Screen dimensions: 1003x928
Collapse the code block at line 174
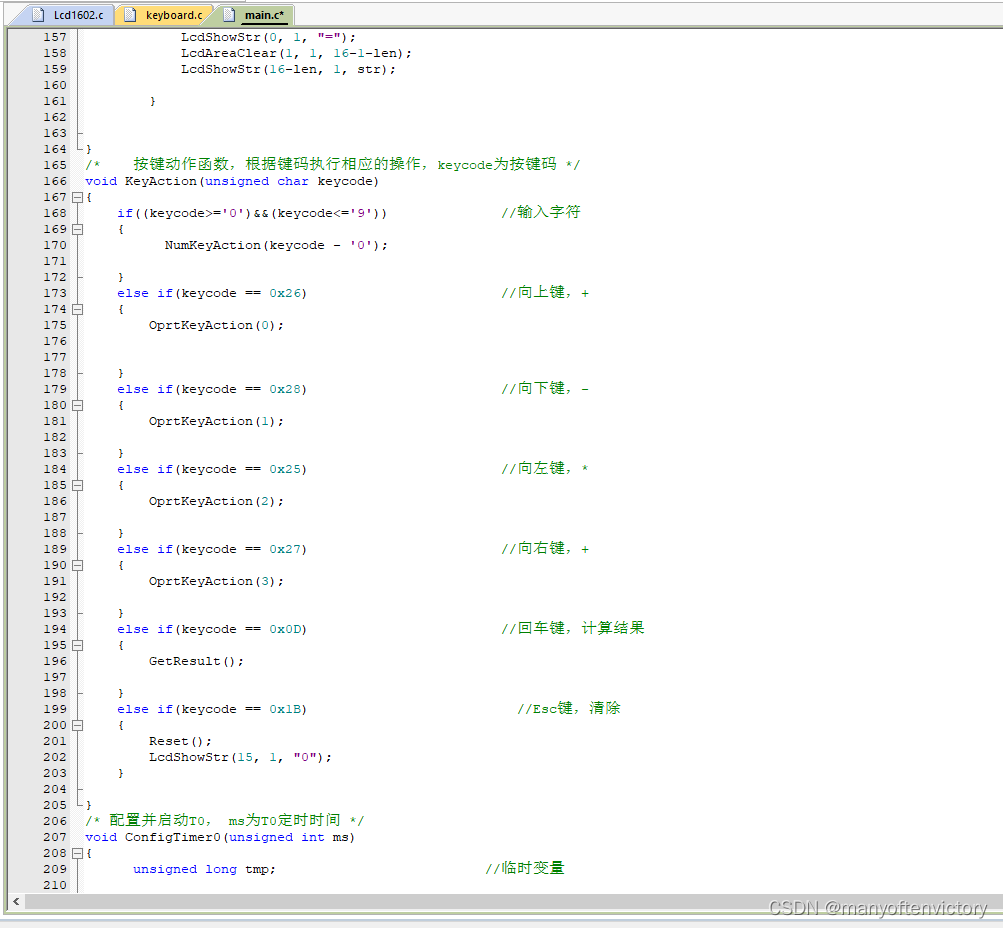(x=77, y=310)
